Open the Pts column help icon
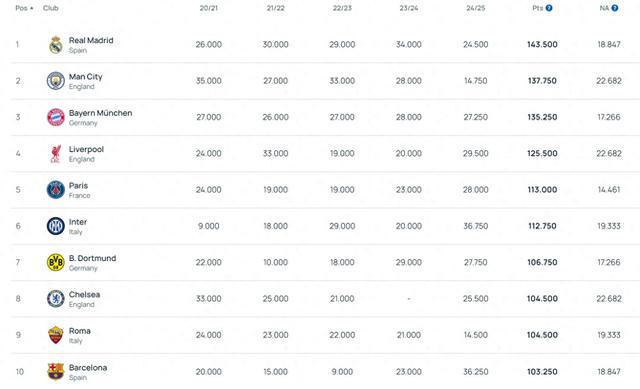This screenshot has width=640, height=389. point(549,8)
